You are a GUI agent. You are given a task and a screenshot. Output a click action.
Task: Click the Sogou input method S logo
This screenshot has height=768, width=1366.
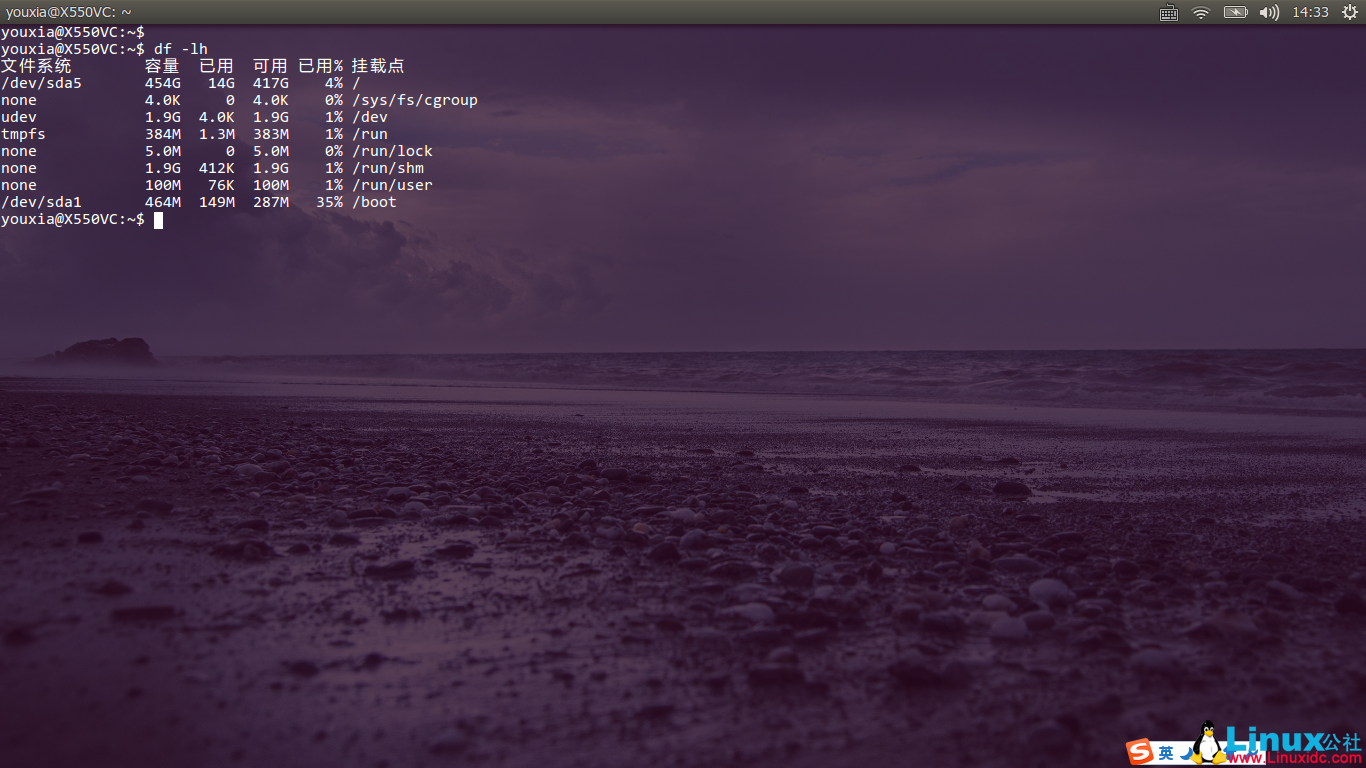click(x=1139, y=752)
